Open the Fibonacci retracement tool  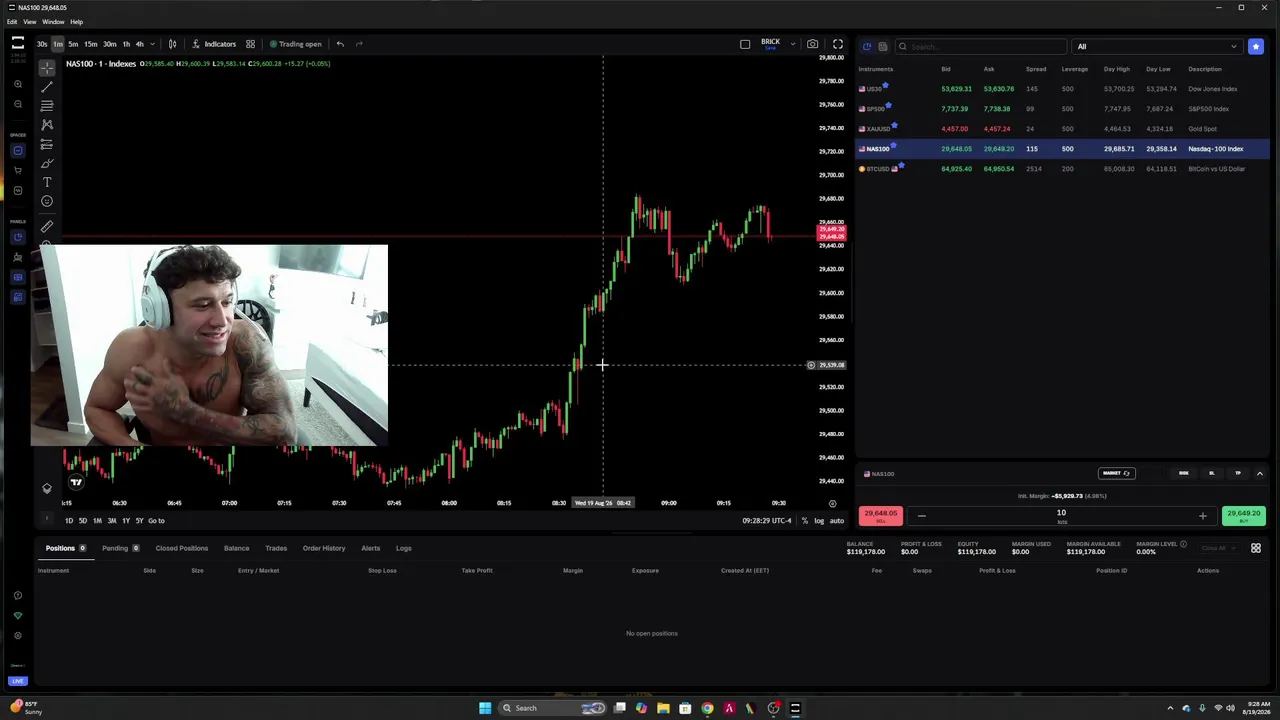pyautogui.click(x=47, y=106)
